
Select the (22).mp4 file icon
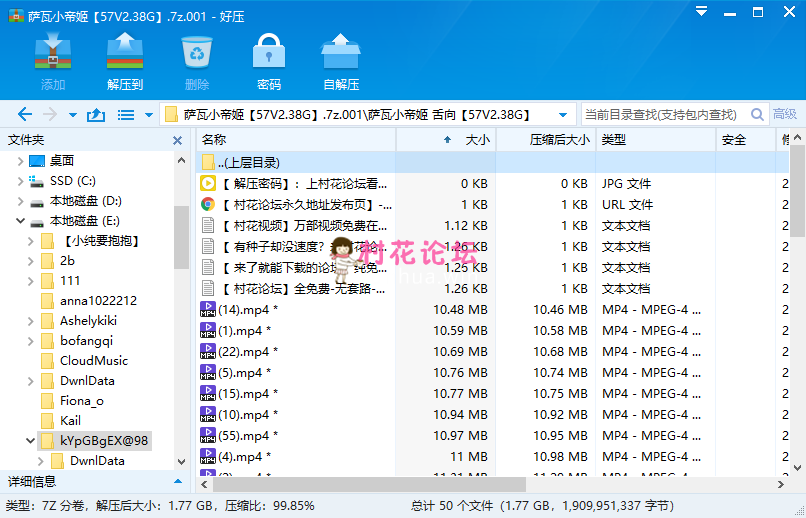[x=208, y=352]
